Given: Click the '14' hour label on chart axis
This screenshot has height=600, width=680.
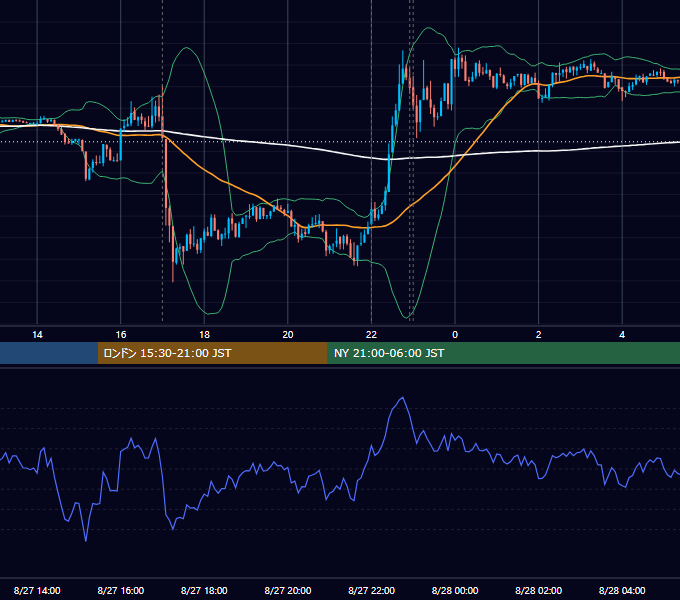Looking at the screenshot, I should pos(37,335).
